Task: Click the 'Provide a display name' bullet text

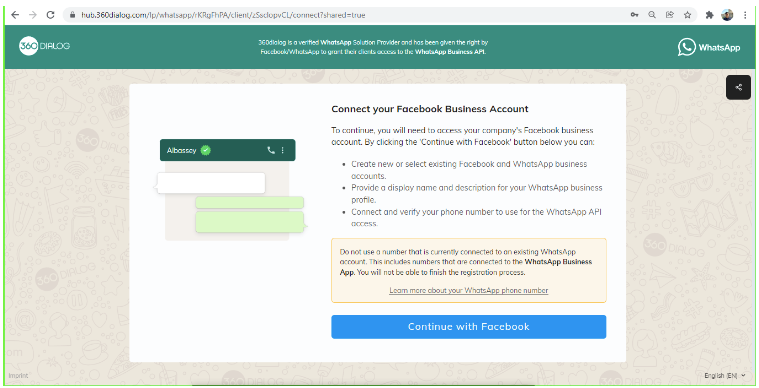Action: coord(477,194)
